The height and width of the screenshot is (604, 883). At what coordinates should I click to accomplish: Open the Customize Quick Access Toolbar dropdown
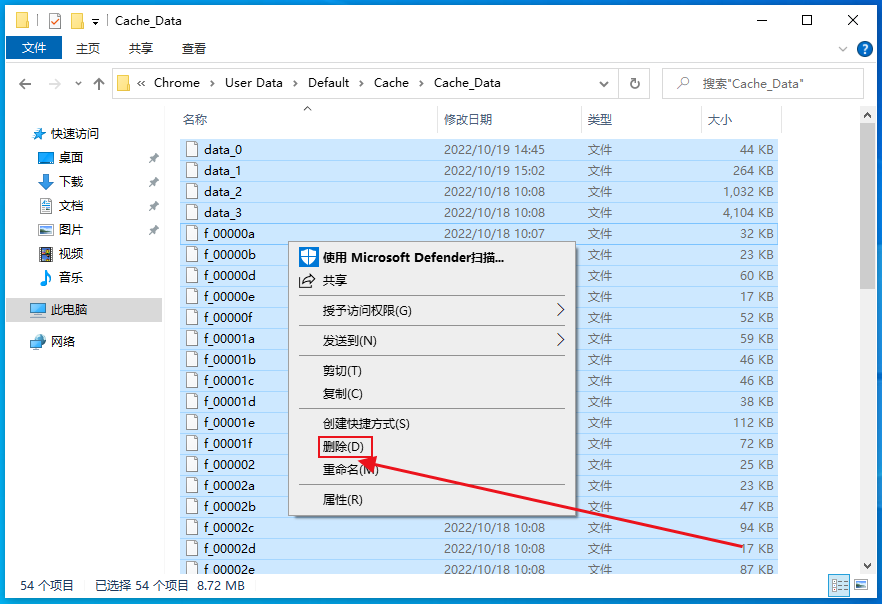(x=95, y=22)
